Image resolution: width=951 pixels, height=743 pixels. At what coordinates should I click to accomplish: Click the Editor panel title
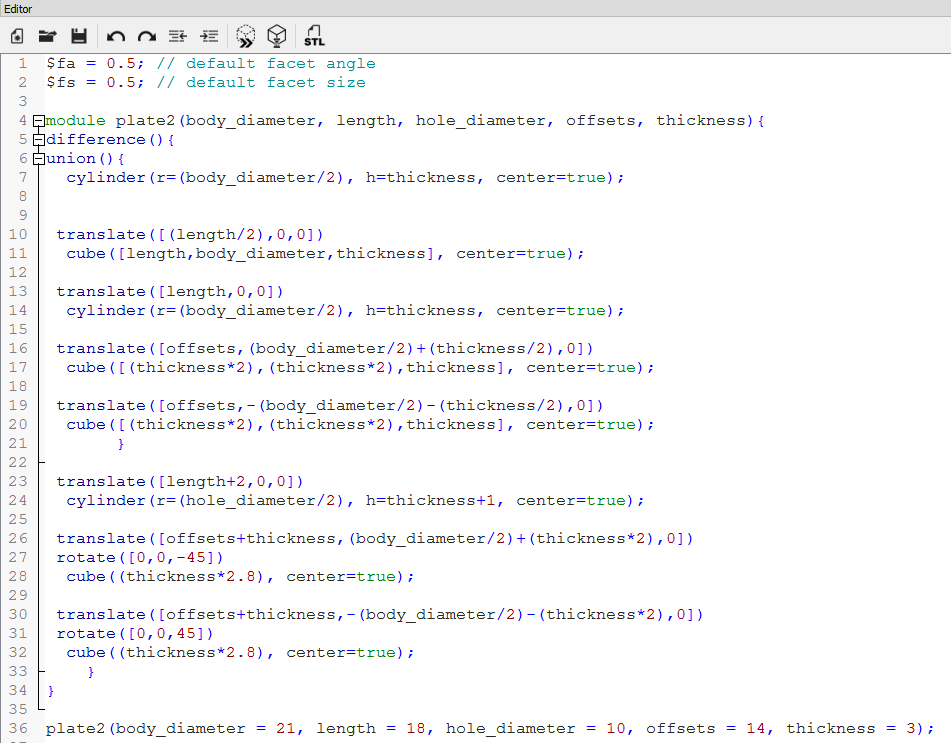pos(18,8)
